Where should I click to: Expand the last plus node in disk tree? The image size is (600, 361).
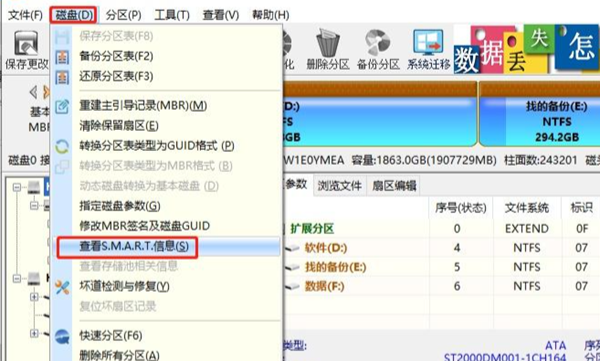[34, 333]
